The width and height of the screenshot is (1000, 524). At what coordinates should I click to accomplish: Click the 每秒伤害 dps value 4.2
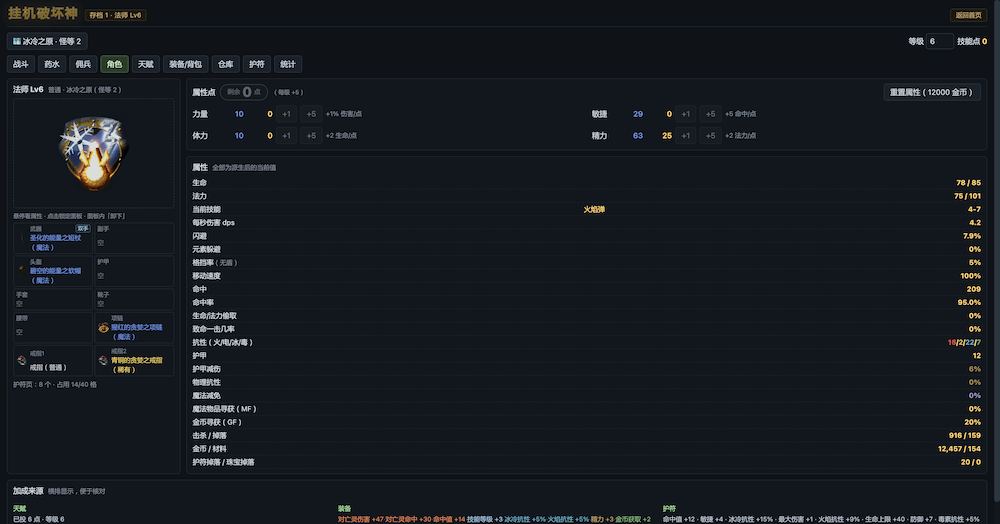tap(974, 223)
